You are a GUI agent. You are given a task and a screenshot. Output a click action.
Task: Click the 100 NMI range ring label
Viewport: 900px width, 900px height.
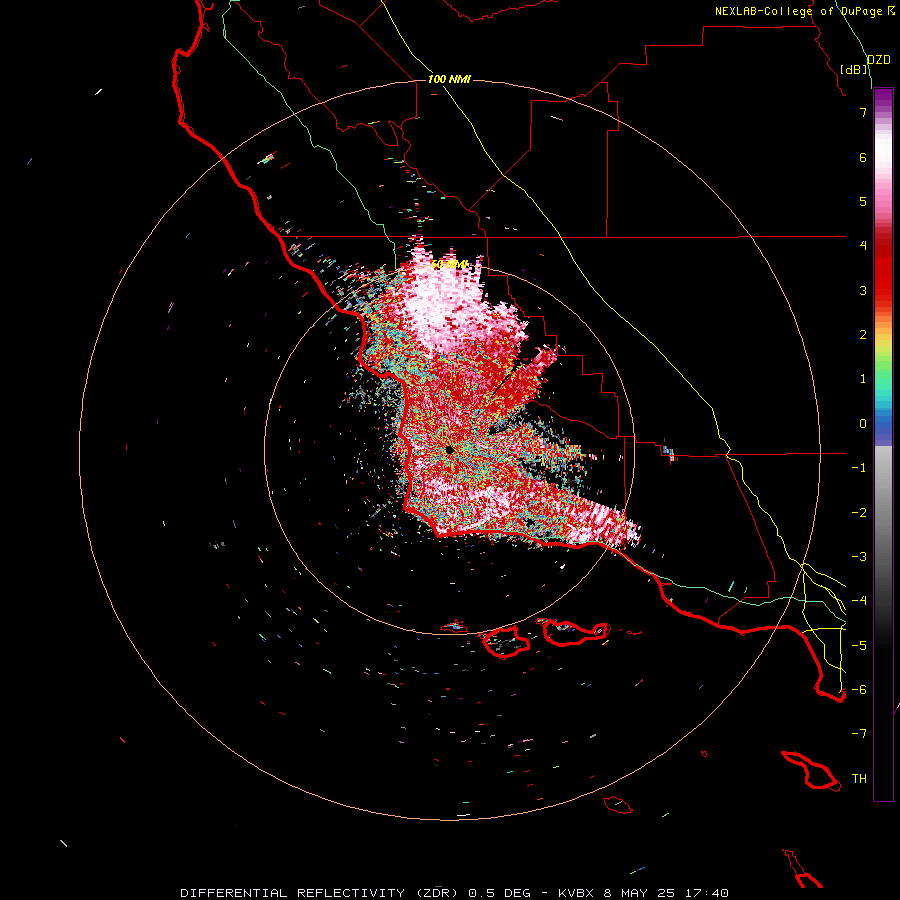449,79
